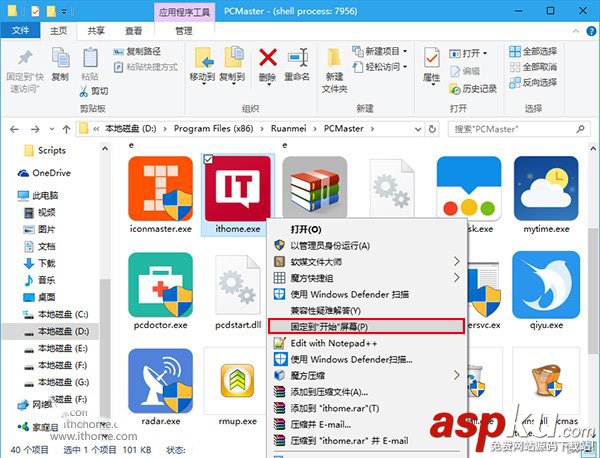The width and height of the screenshot is (600, 458).
Task: Select the pcdoctor.exe file icon
Action: [161, 285]
